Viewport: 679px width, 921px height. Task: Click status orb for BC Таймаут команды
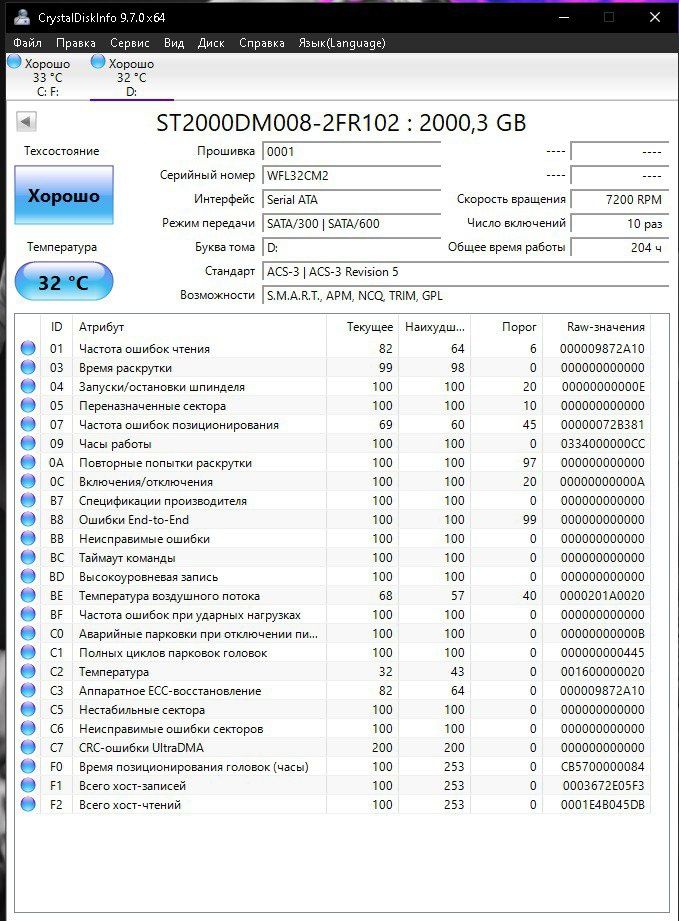[x=28, y=557]
